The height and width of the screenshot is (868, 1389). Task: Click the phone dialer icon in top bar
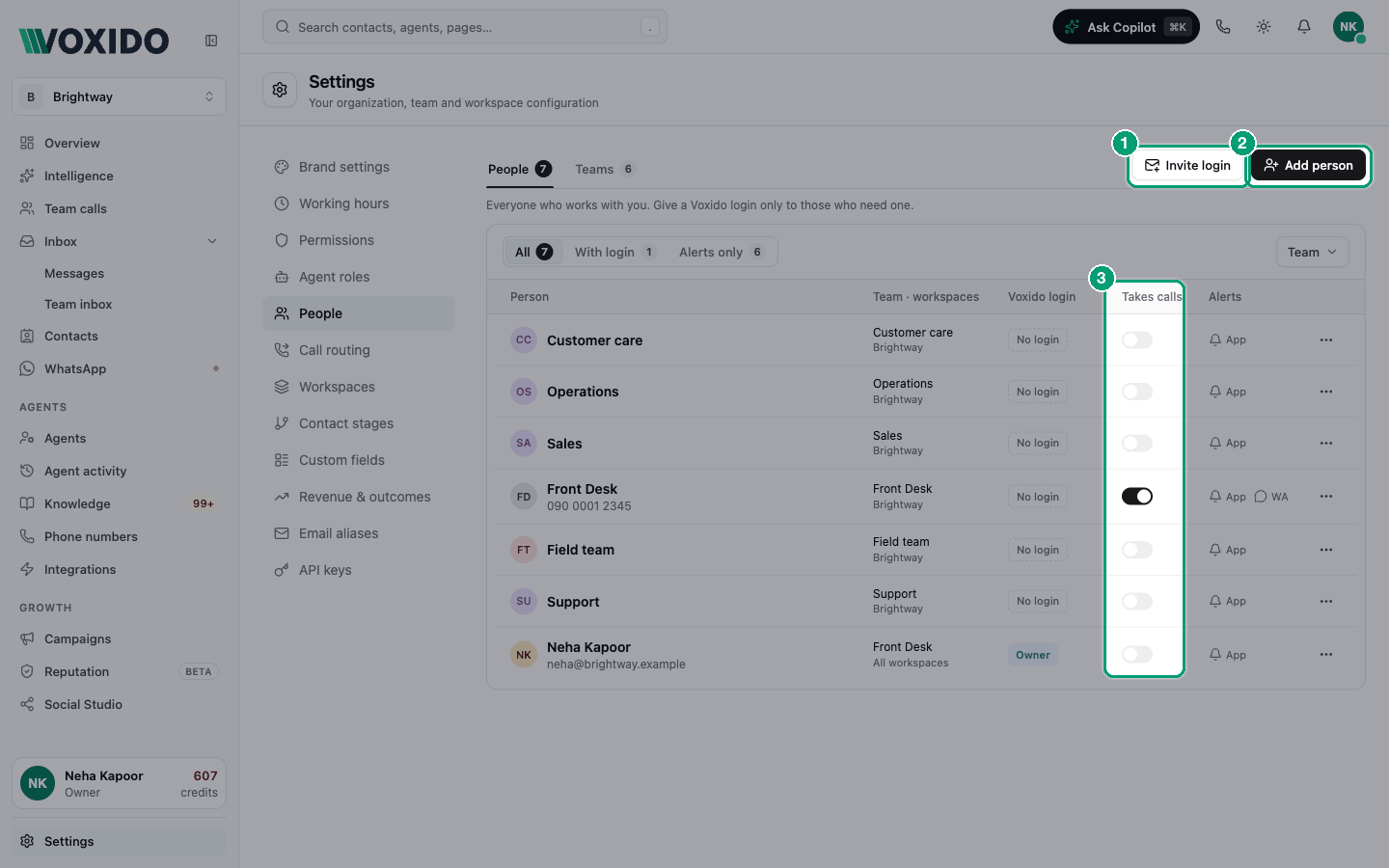(1223, 27)
